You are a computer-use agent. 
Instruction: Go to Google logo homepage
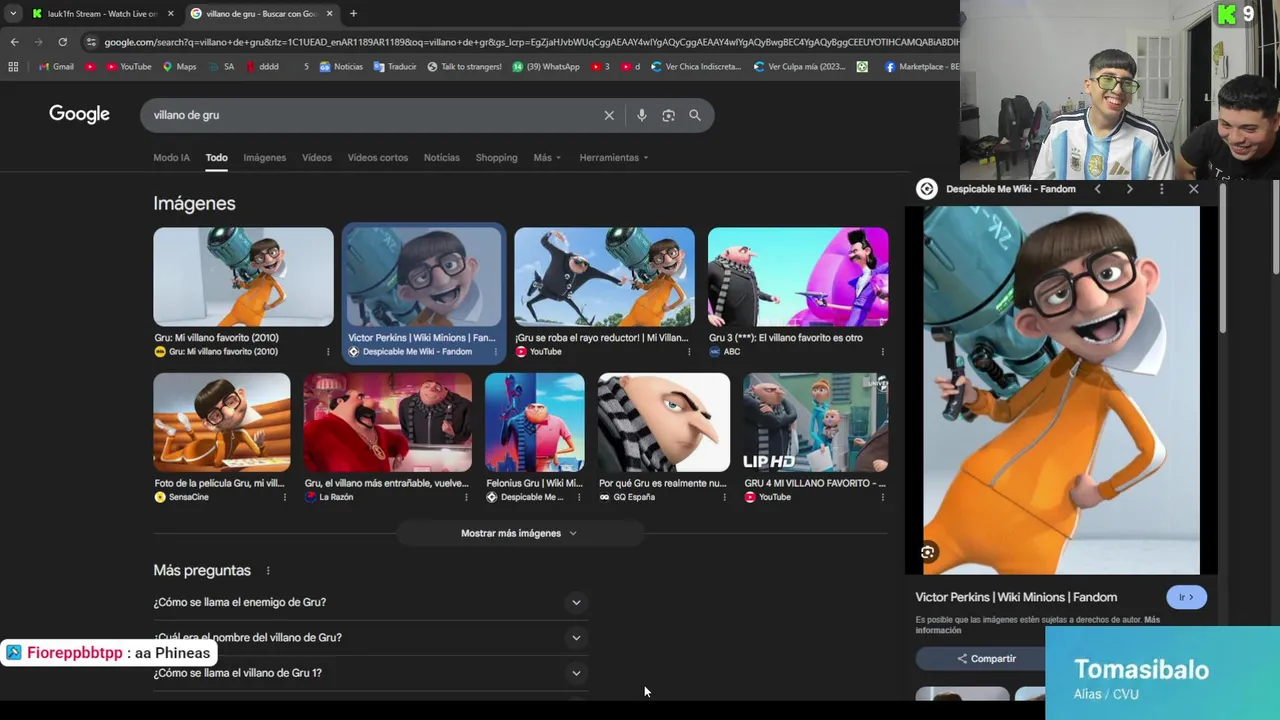click(79, 114)
